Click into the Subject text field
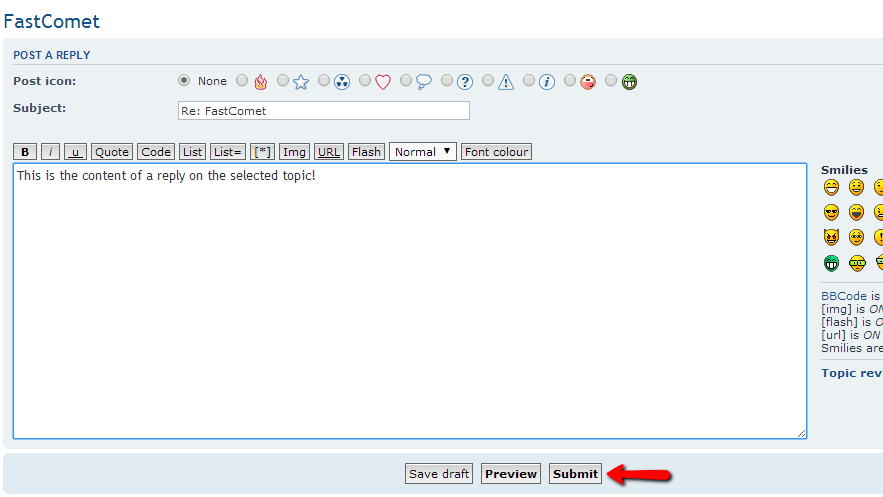 323,111
